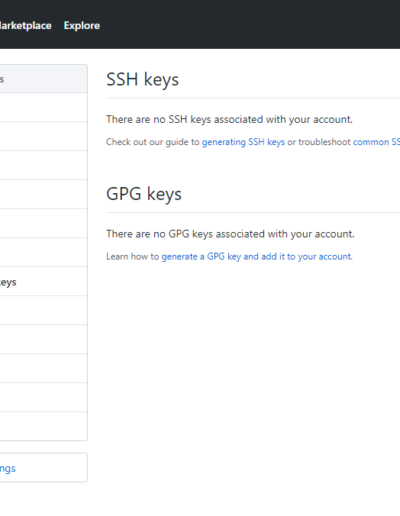Select the second sidebar row below the header
The width and height of the screenshot is (400, 516).
click(x=44, y=136)
